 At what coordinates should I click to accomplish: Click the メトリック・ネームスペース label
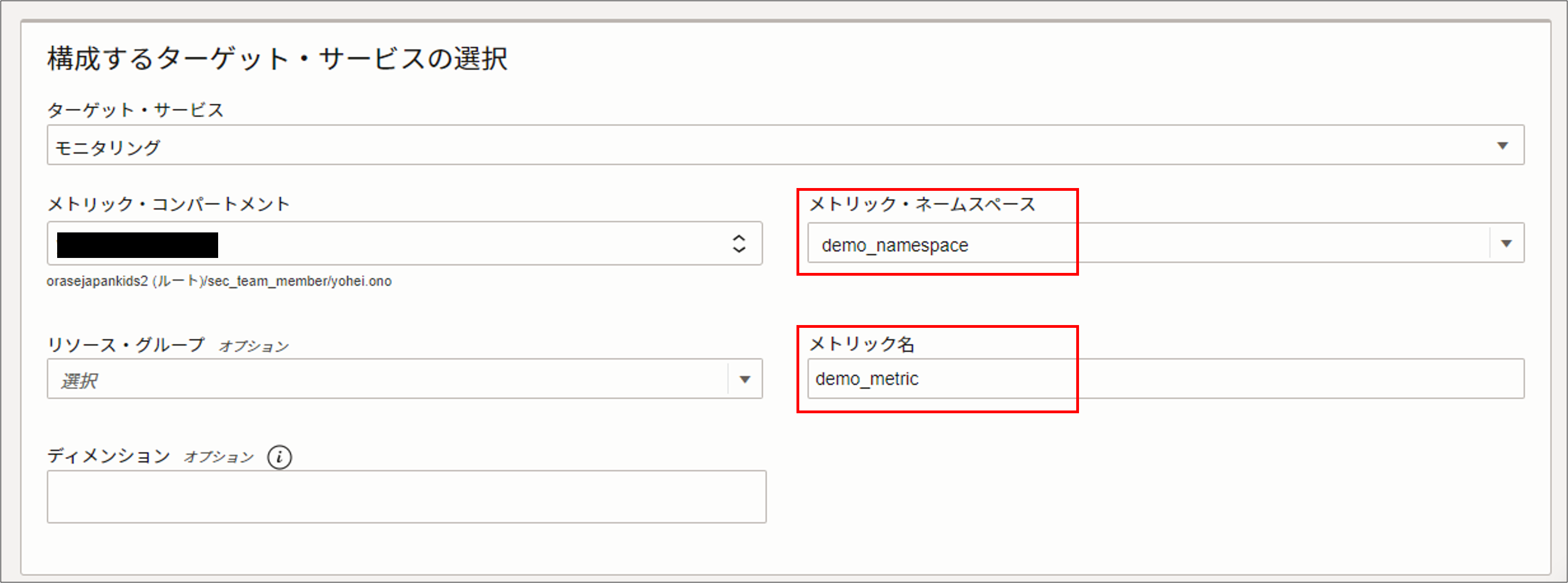(921, 204)
